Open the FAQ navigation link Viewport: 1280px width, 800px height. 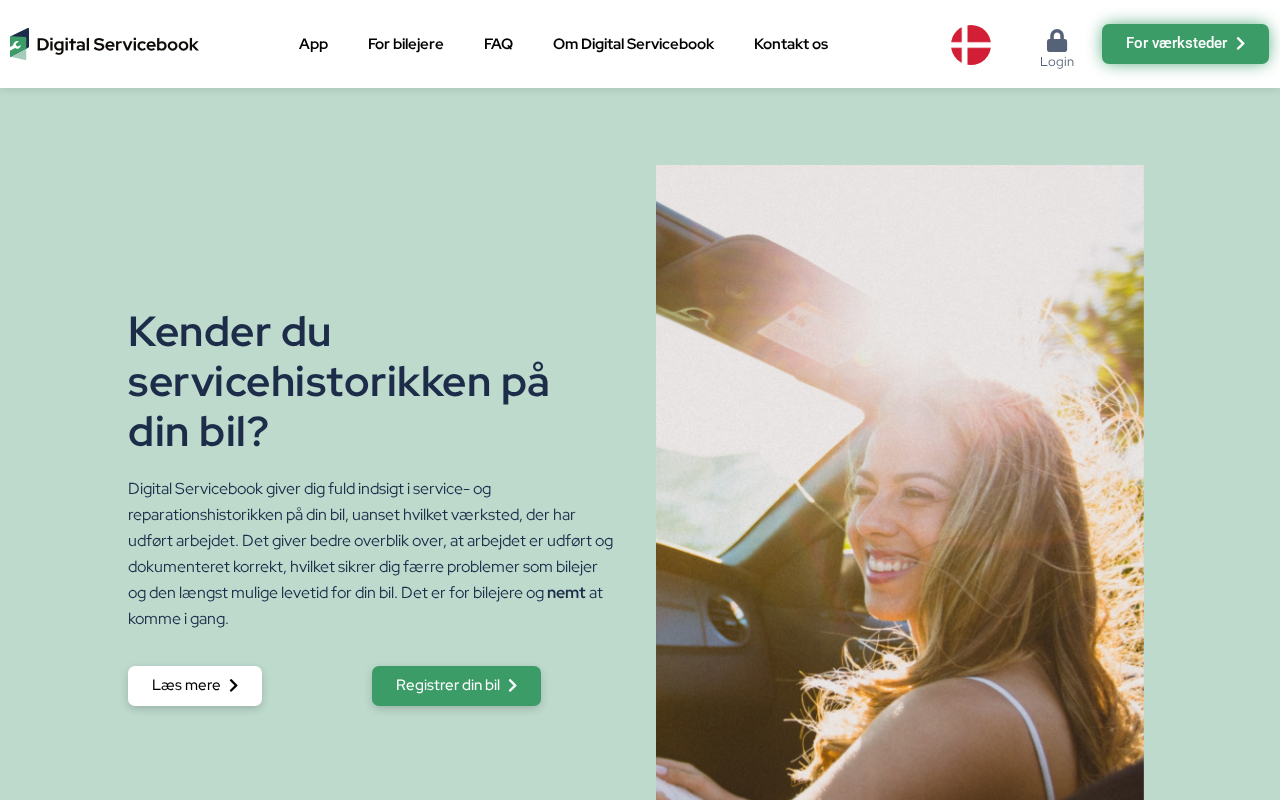498,44
